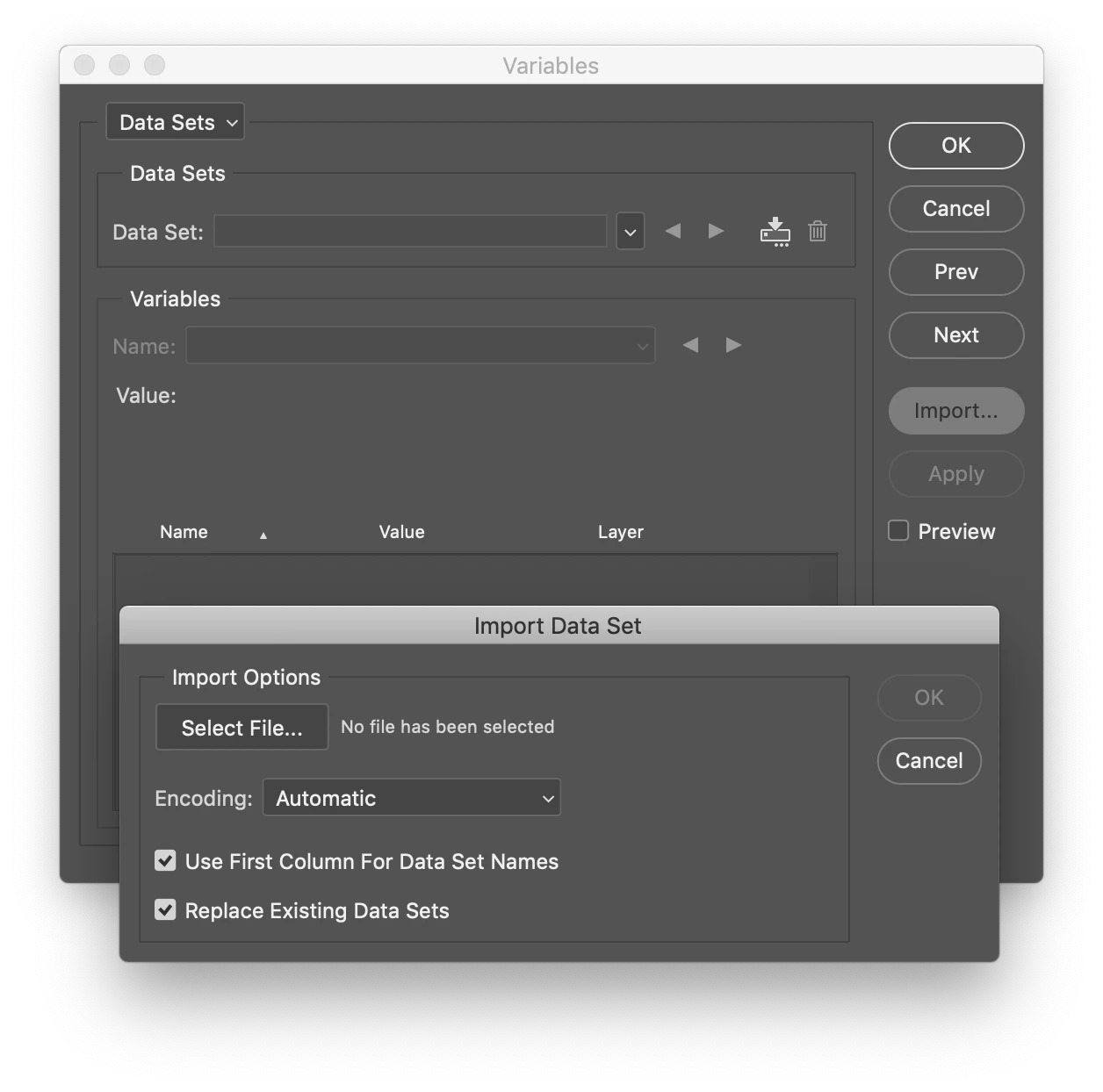1103x1092 pixels.
Task: Click the Value column header
Action: (x=401, y=532)
